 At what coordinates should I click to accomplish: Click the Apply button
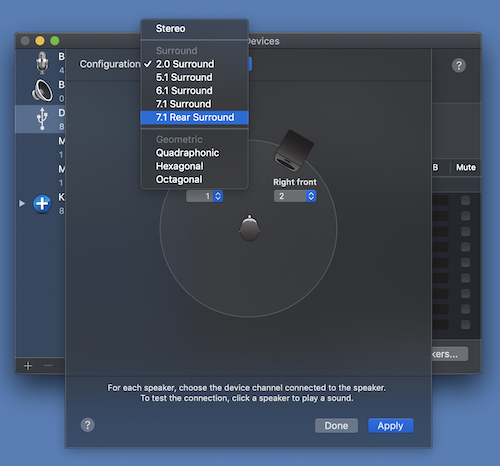pos(391,426)
